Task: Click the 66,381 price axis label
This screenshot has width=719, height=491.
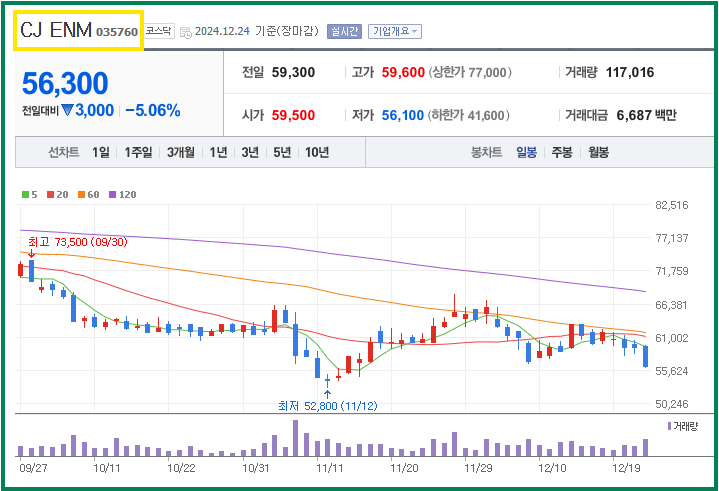Action: click(x=672, y=305)
